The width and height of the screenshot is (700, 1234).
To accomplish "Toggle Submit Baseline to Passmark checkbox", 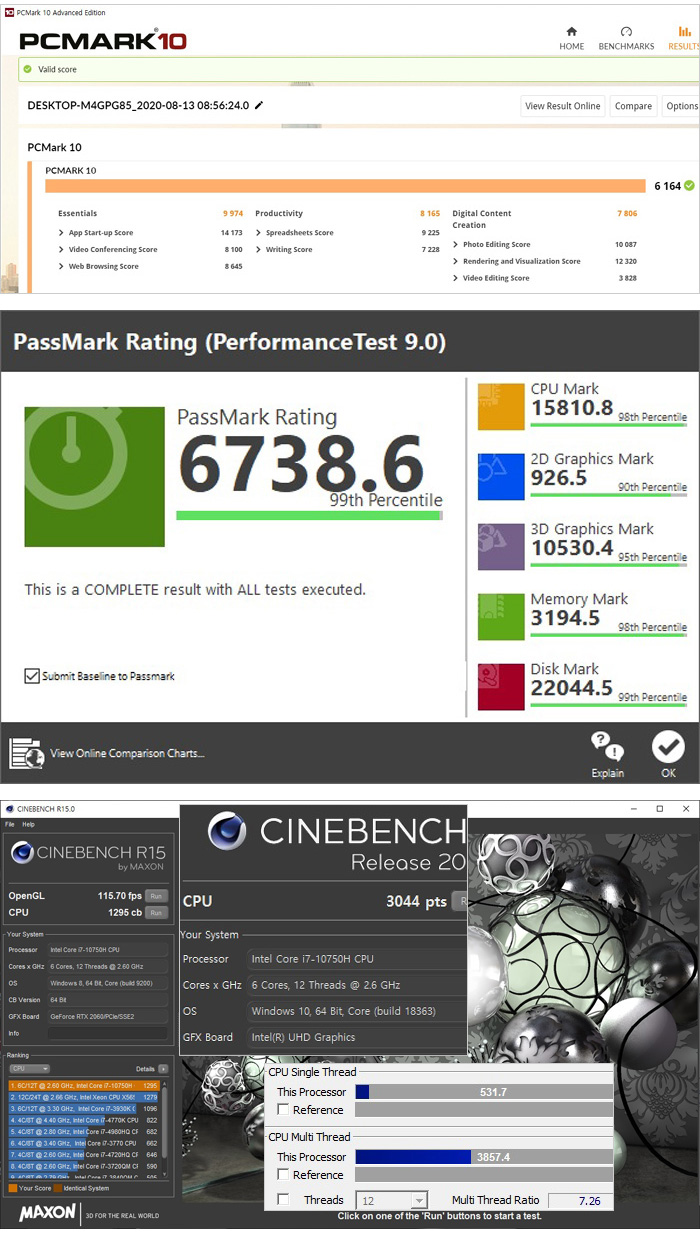I will [x=32, y=676].
